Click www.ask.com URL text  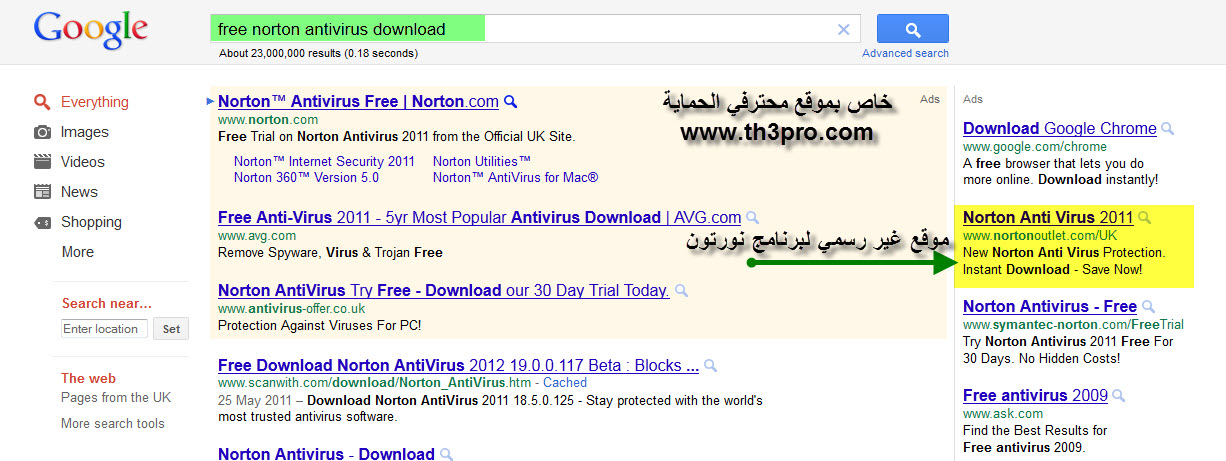(x=1003, y=414)
